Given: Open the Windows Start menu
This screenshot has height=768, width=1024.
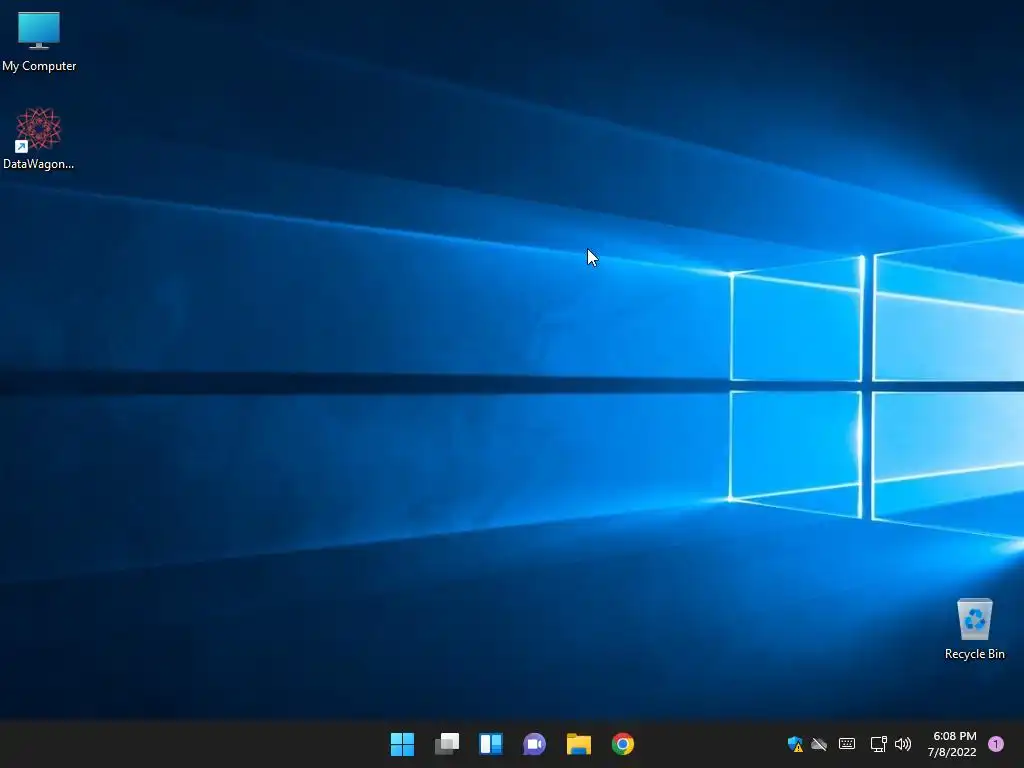Looking at the screenshot, I should tap(402, 744).
